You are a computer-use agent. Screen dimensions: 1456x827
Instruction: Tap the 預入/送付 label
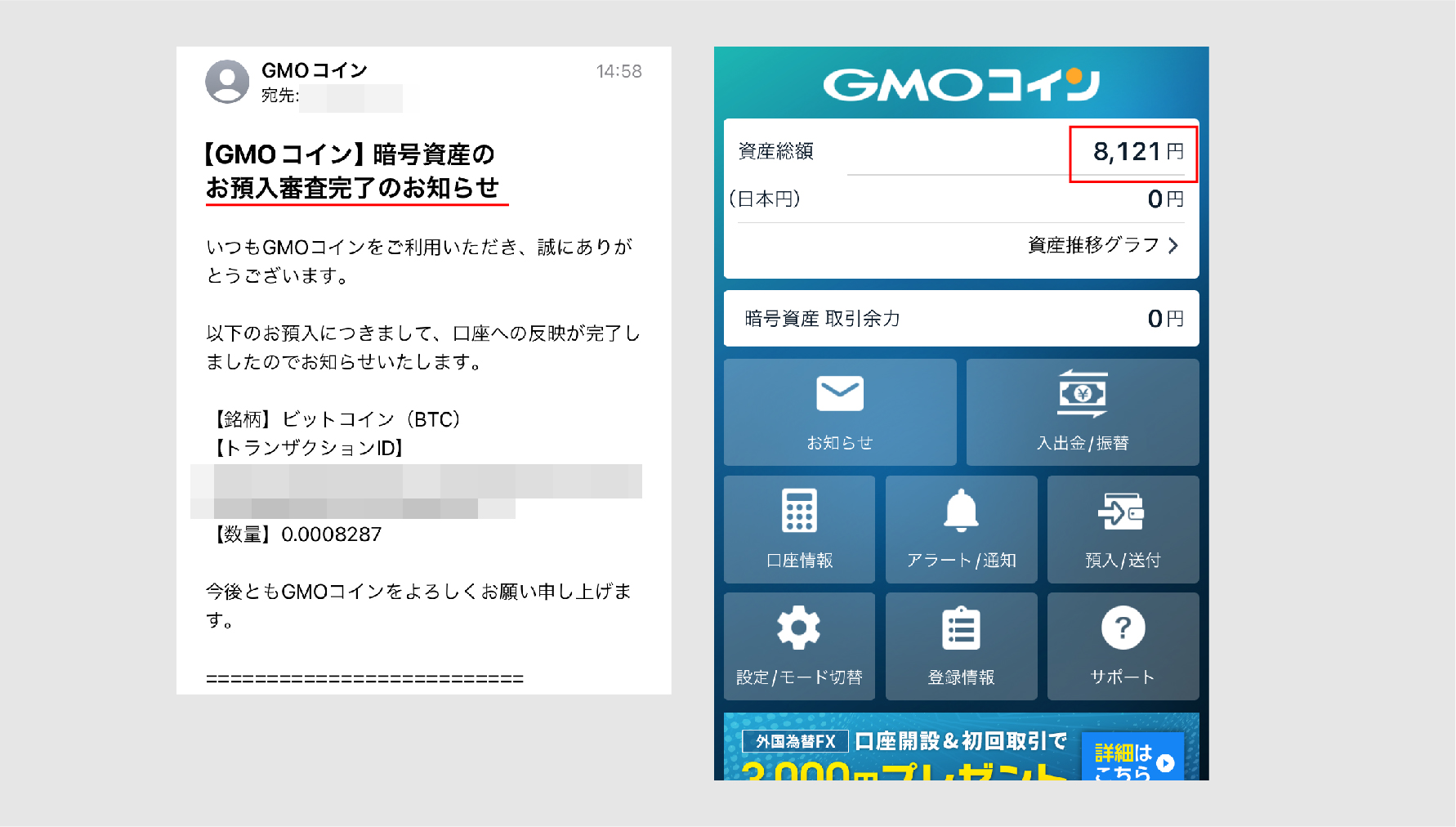tap(1123, 561)
